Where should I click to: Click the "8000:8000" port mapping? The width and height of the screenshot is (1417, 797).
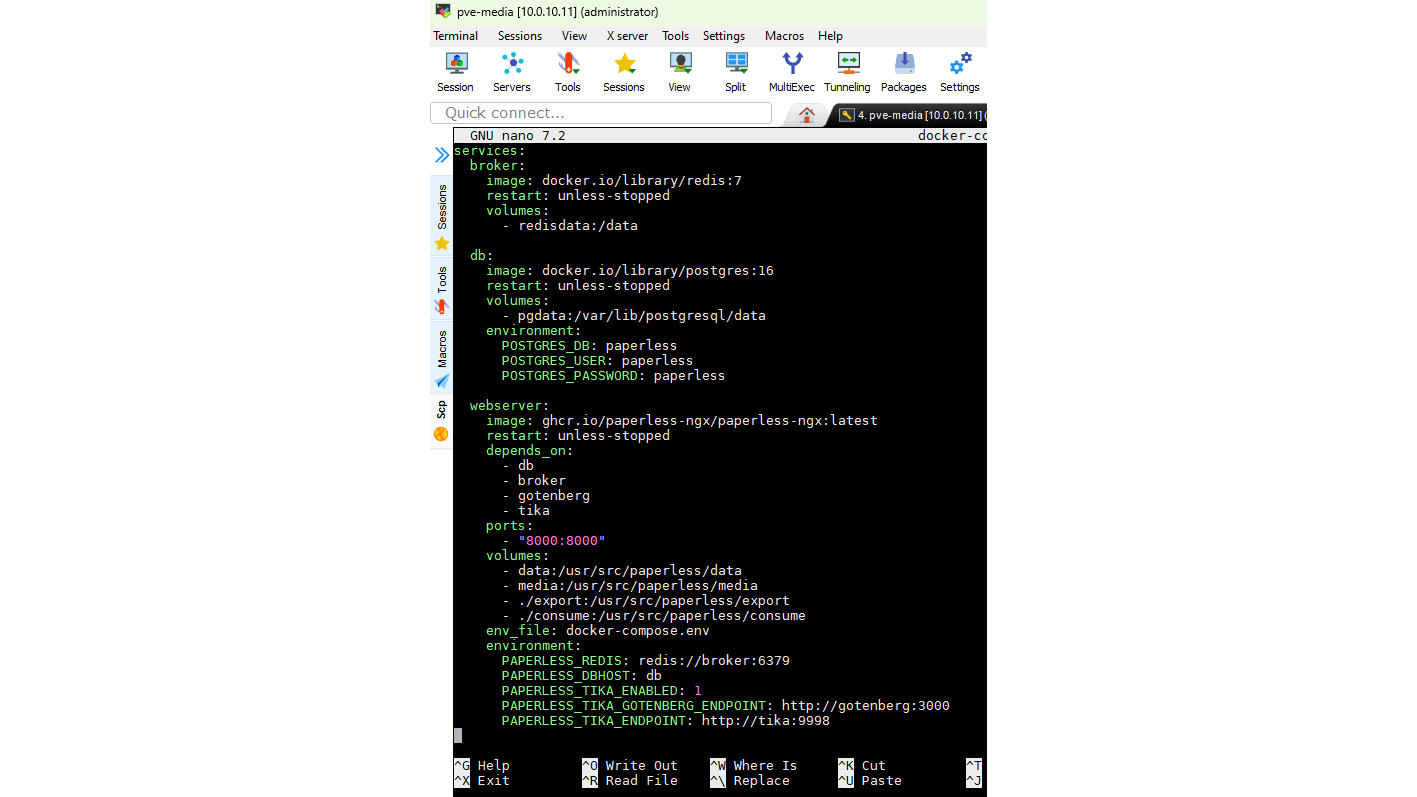click(562, 541)
